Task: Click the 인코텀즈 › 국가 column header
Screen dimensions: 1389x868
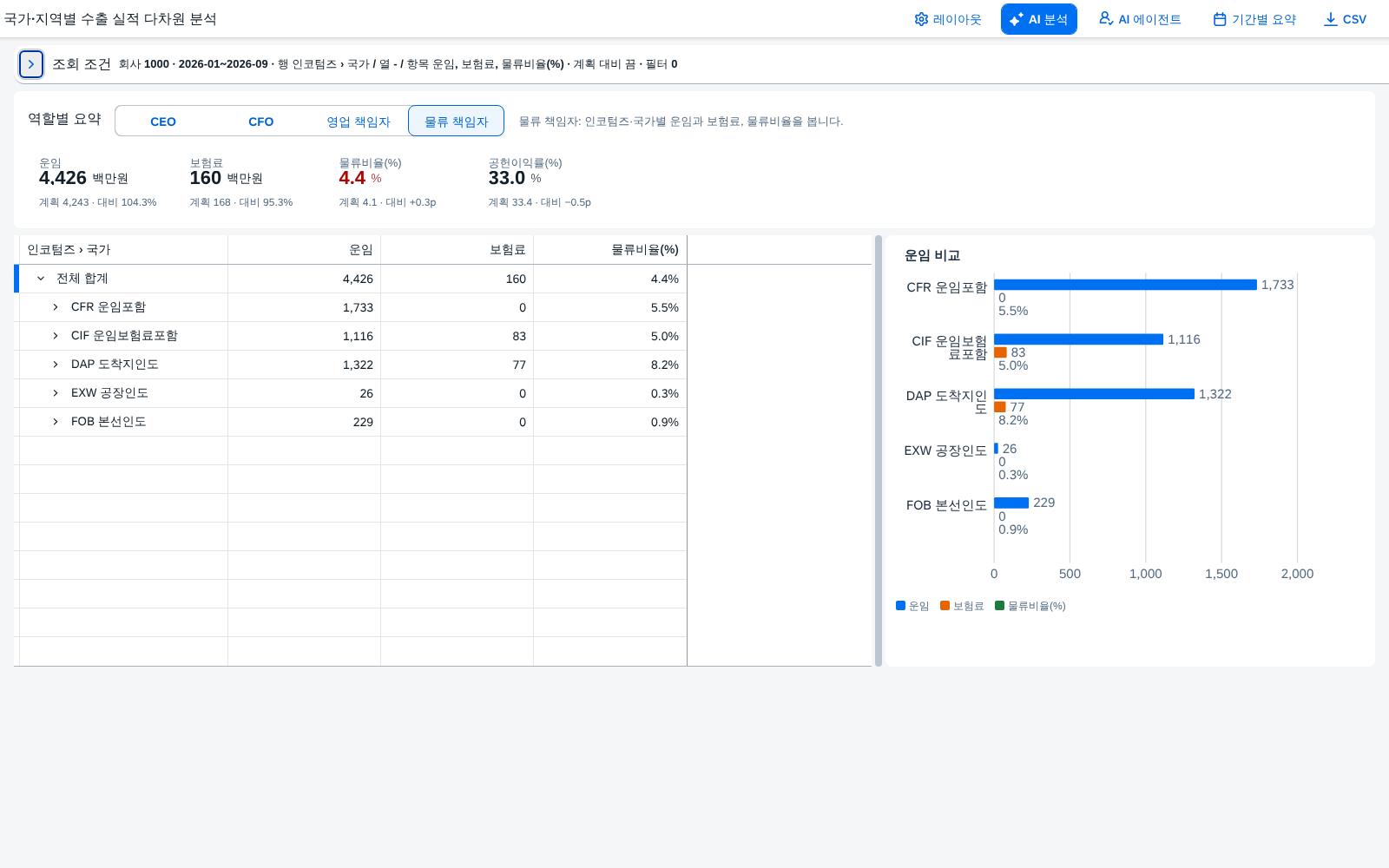Action: click(123, 250)
